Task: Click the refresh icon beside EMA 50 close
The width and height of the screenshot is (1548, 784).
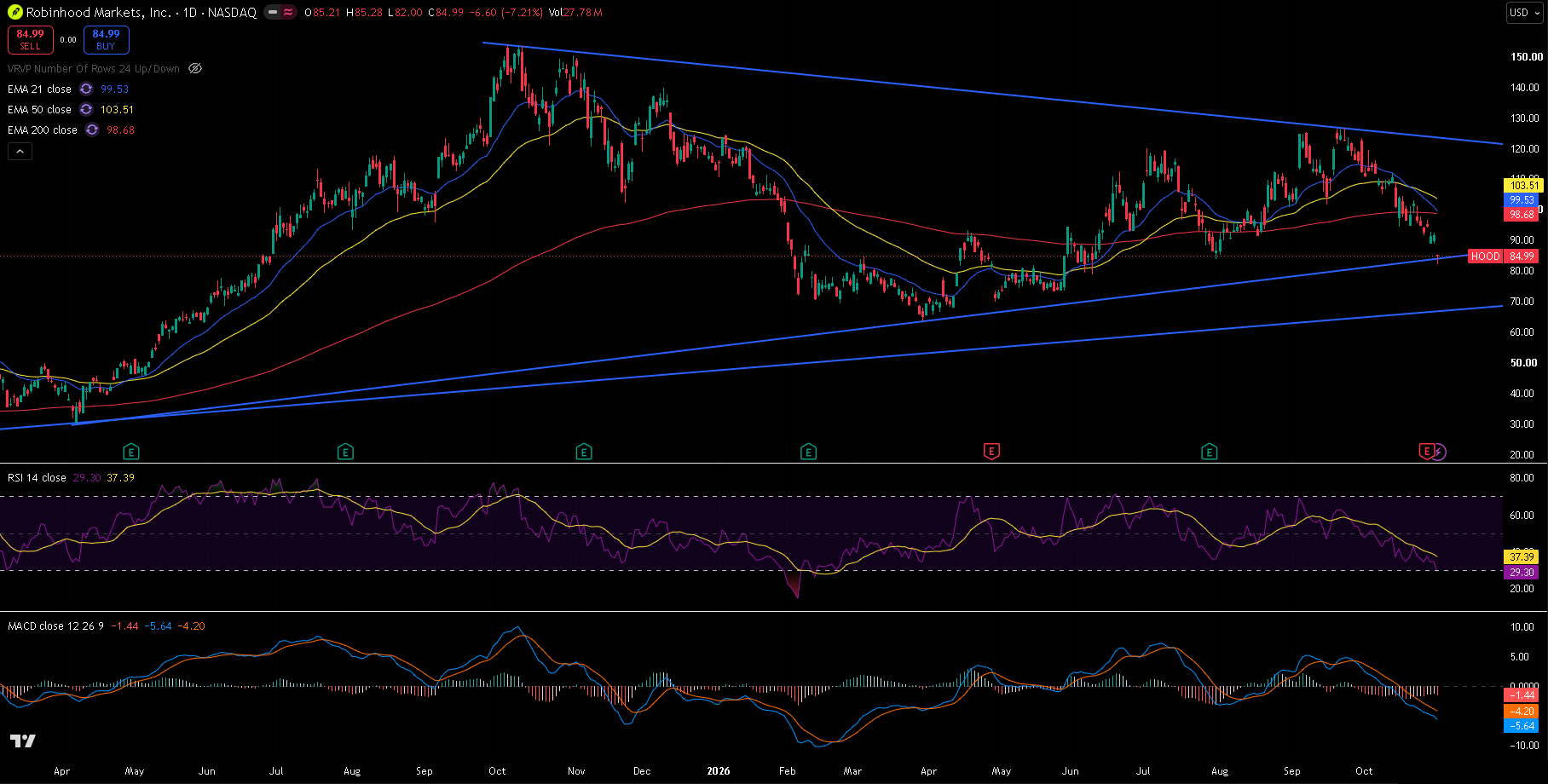Action: (86, 109)
